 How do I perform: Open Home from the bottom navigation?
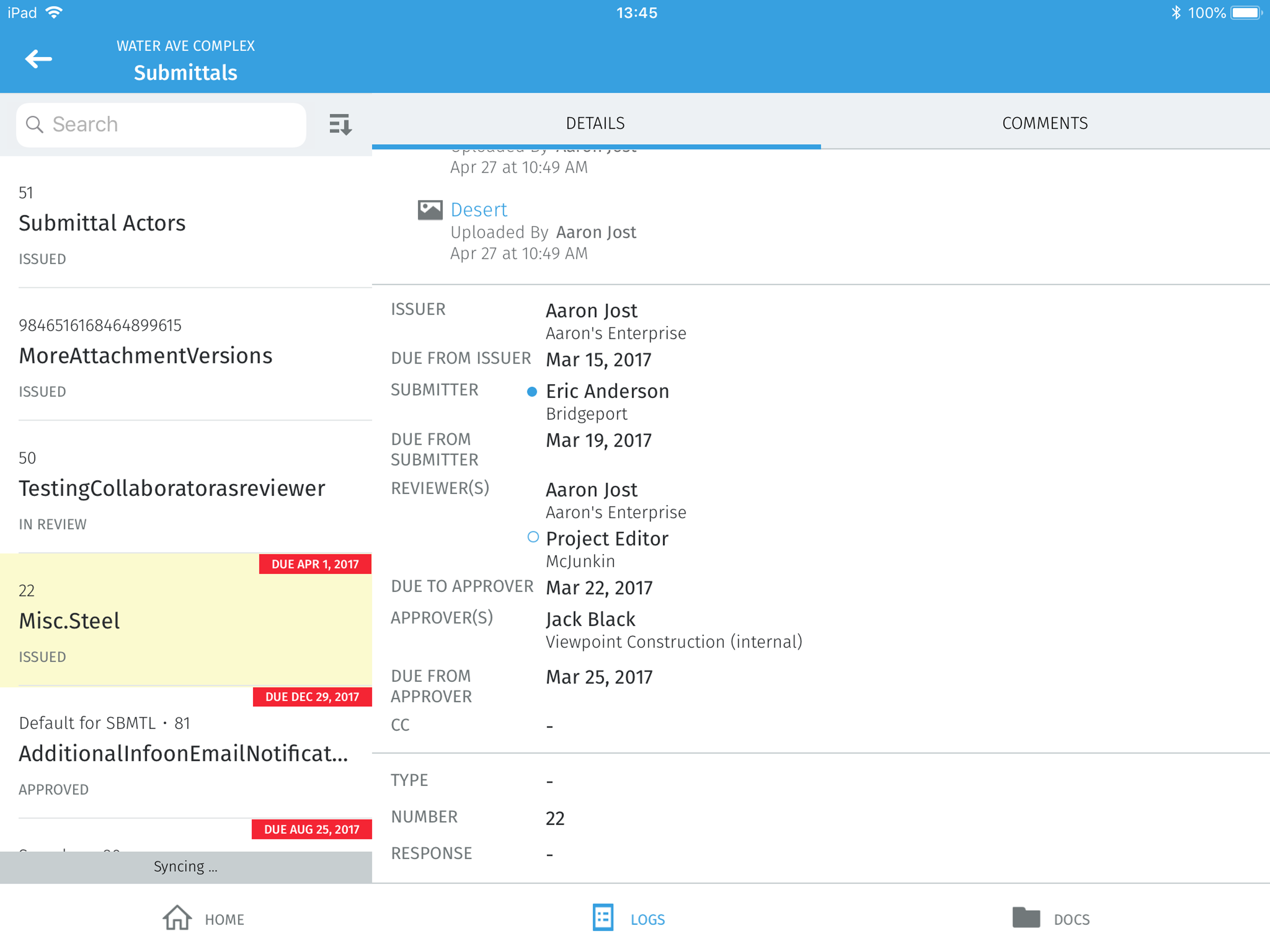(x=203, y=919)
